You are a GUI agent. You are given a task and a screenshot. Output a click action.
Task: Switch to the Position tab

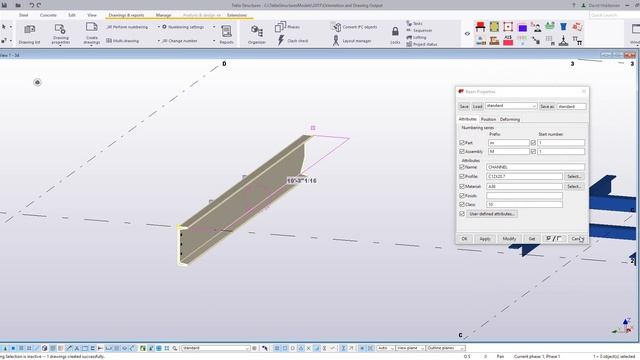coord(488,119)
